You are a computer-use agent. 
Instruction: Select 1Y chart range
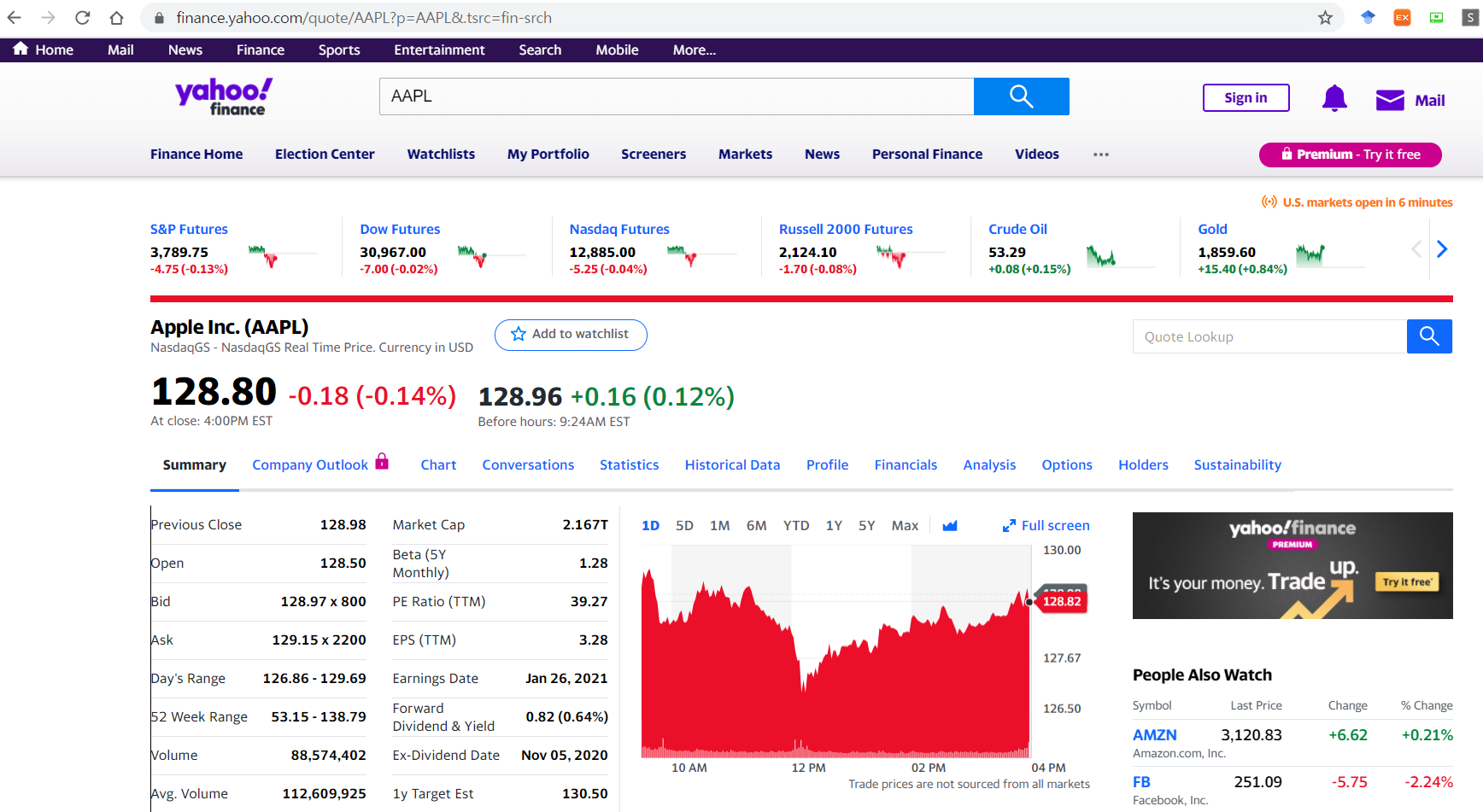click(x=834, y=526)
